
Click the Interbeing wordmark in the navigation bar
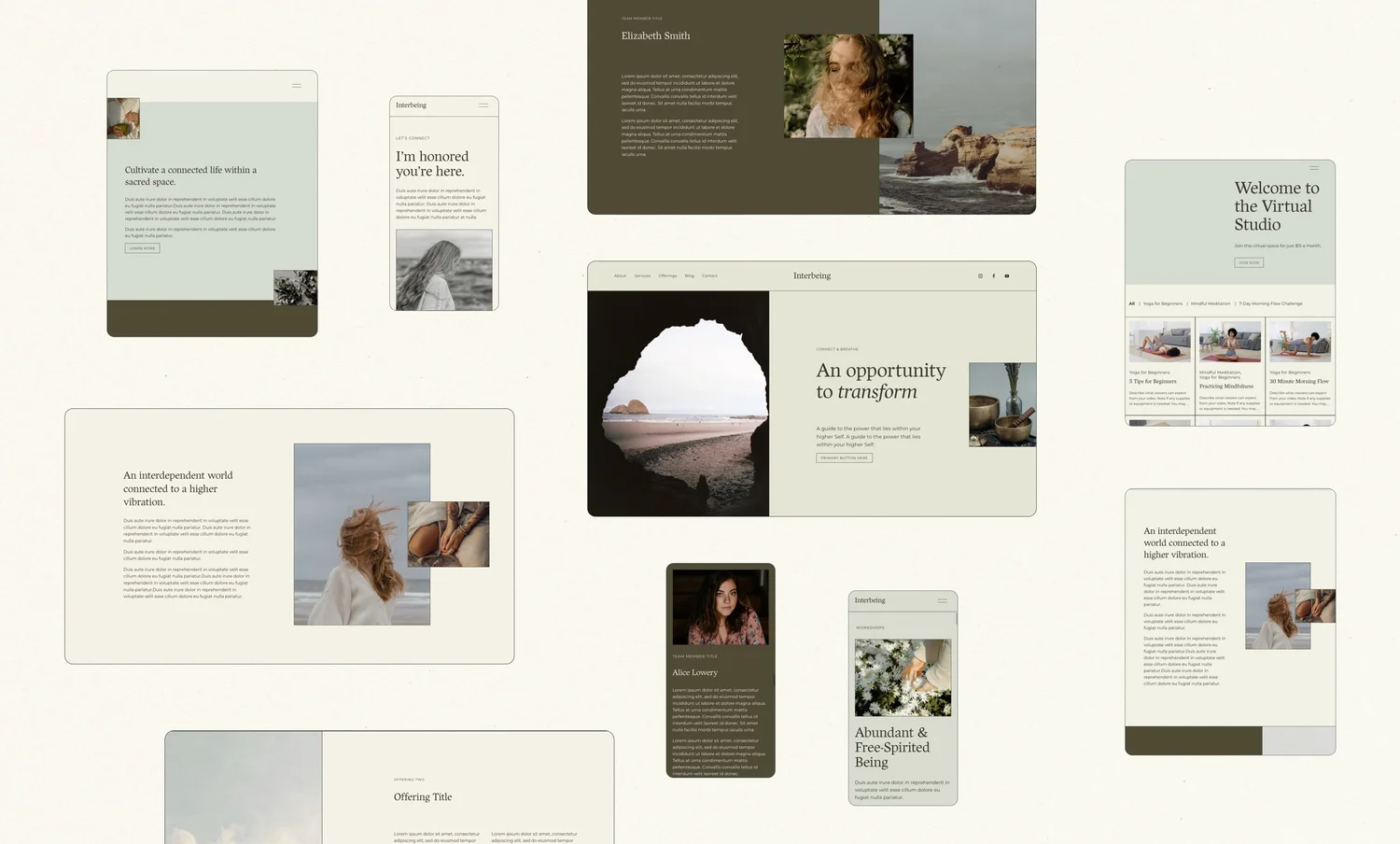pyautogui.click(x=811, y=275)
